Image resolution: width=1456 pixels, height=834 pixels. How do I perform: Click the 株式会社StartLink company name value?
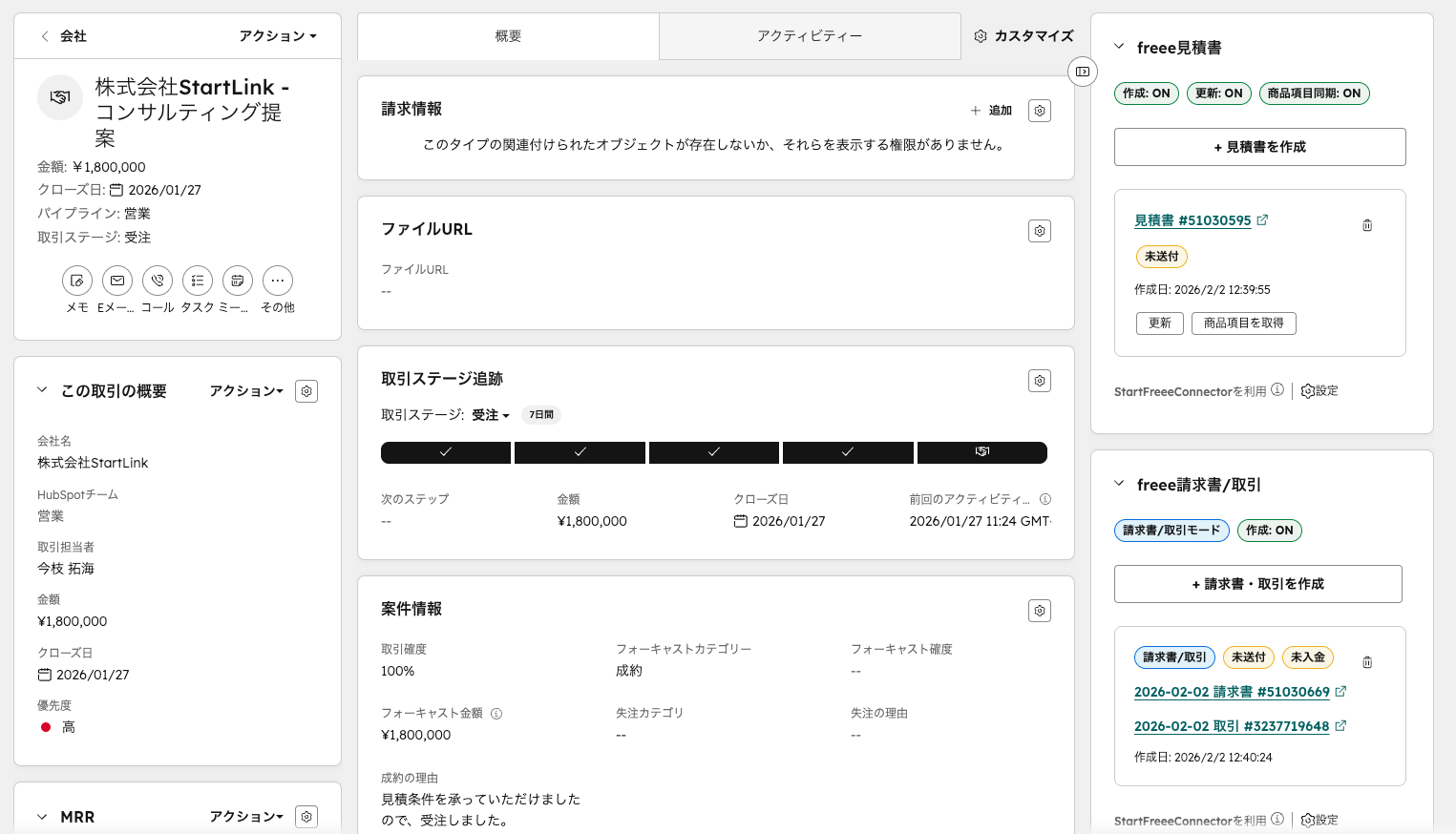(x=93, y=463)
